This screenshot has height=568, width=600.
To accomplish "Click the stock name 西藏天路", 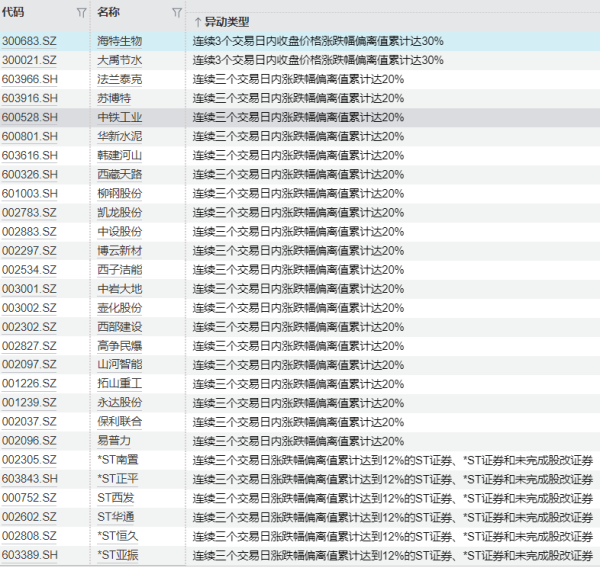I will coord(119,174).
